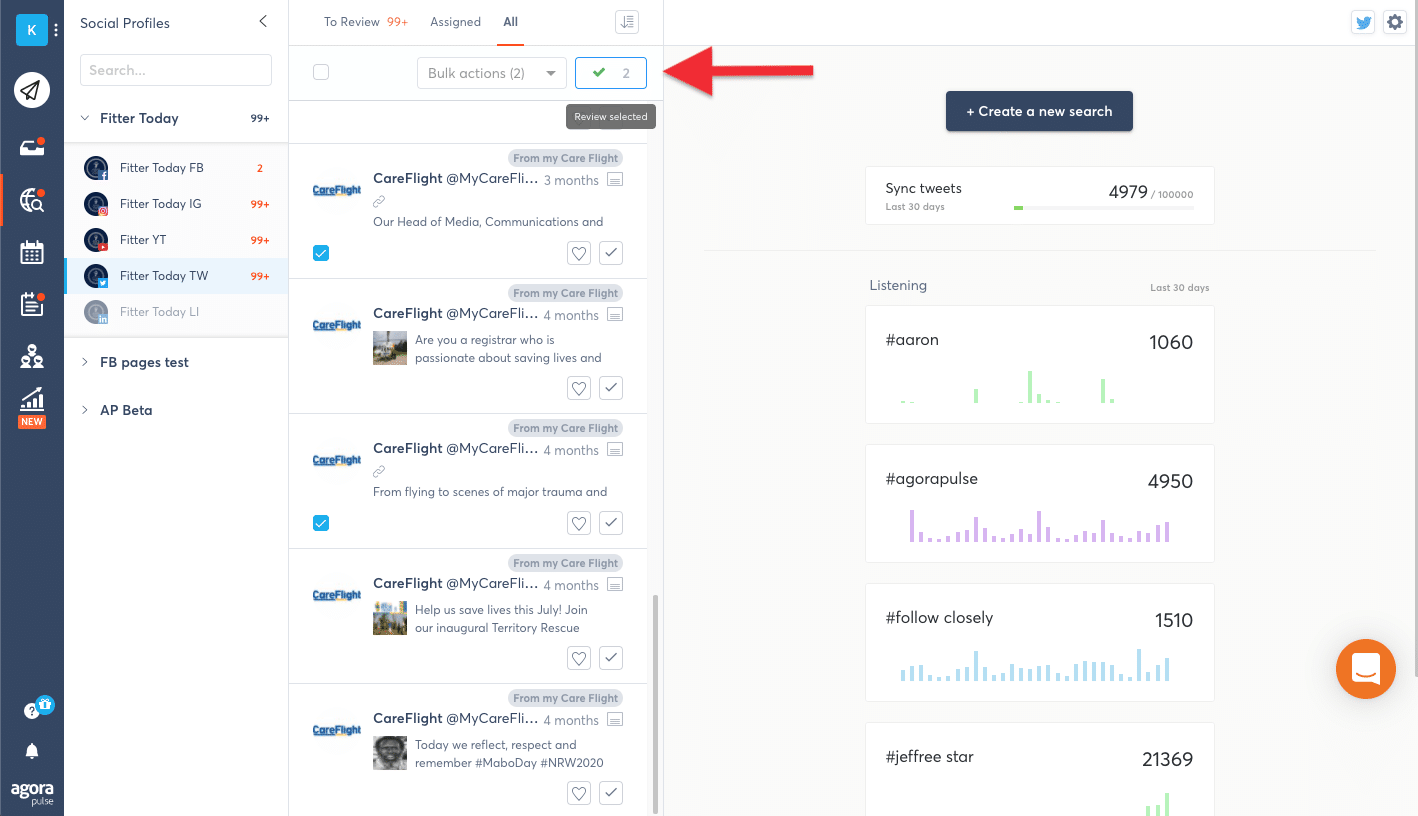The image size is (1418, 816).
Task: Open the inbox tray icon in sidebar
Action: [x=31, y=148]
